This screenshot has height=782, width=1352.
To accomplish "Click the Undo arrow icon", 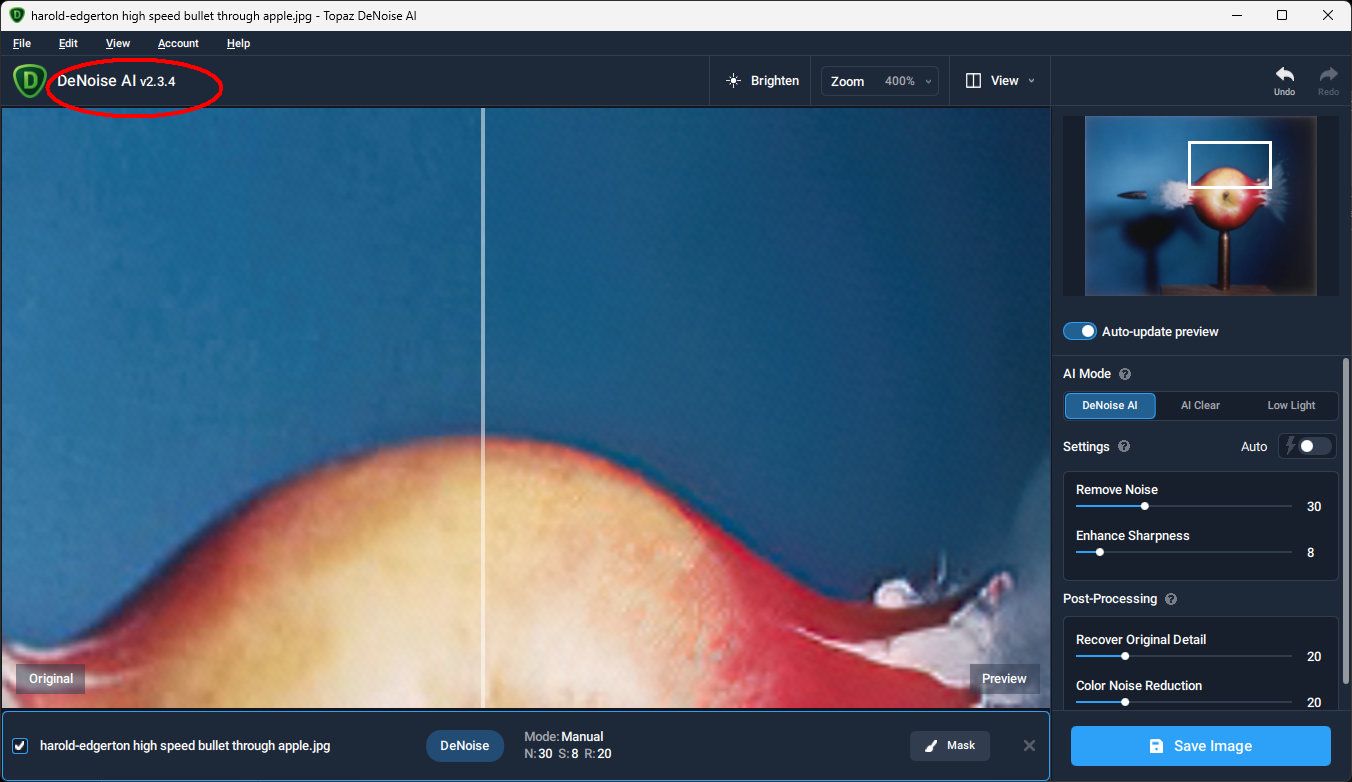I will pos(1284,75).
